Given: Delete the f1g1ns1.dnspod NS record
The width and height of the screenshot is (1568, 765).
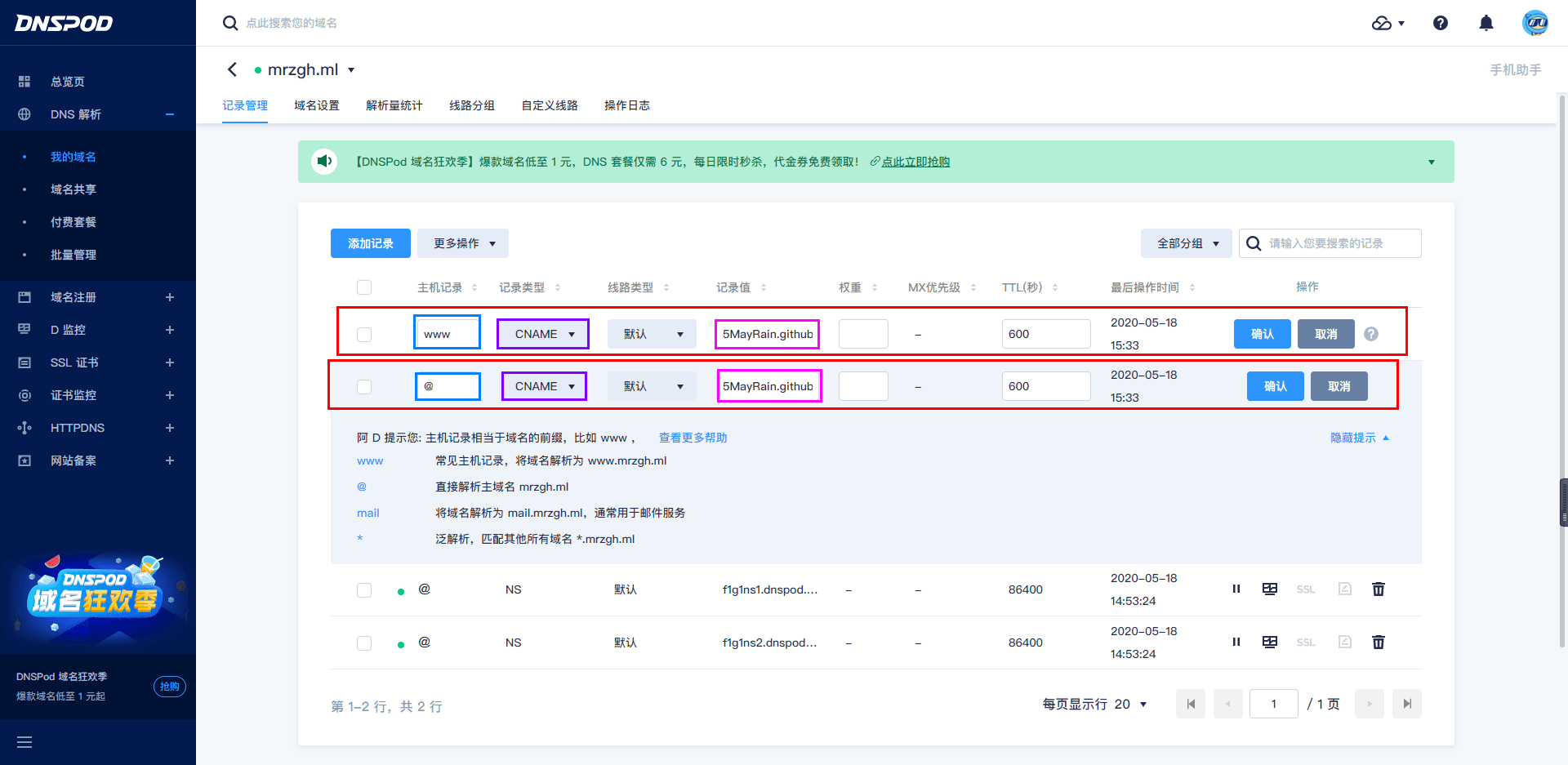Looking at the screenshot, I should [1379, 589].
